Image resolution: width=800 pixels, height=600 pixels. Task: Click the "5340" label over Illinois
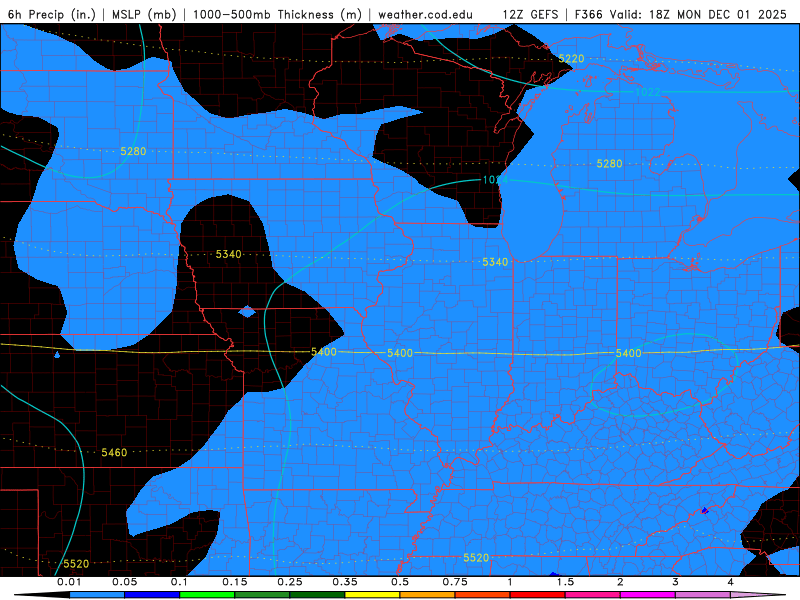pyautogui.click(x=495, y=262)
